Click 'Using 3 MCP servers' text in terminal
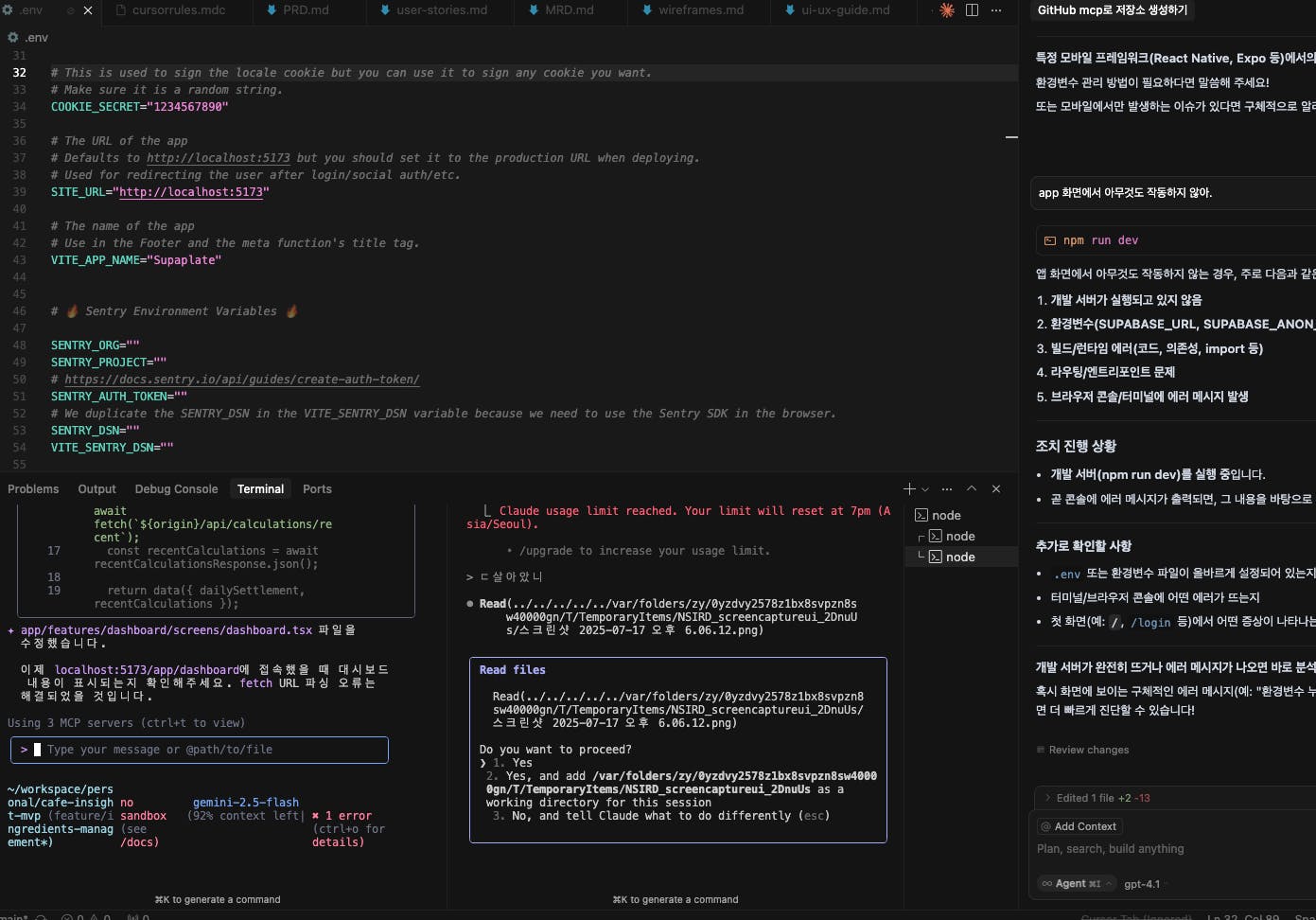The width and height of the screenshot is (1316, 920). point(126,723)
